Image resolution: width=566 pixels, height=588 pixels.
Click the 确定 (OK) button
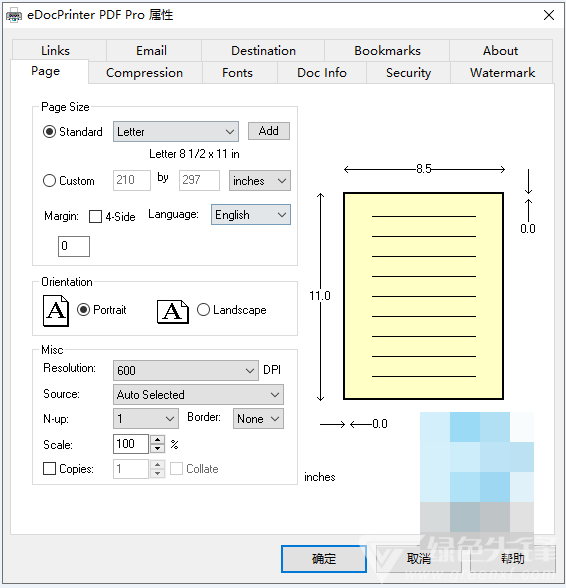324,559
